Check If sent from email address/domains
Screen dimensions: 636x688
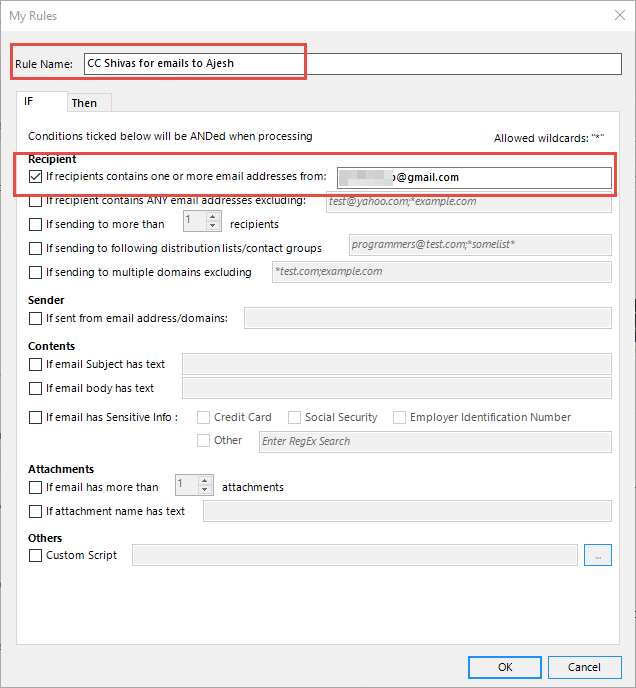point(35,318)
